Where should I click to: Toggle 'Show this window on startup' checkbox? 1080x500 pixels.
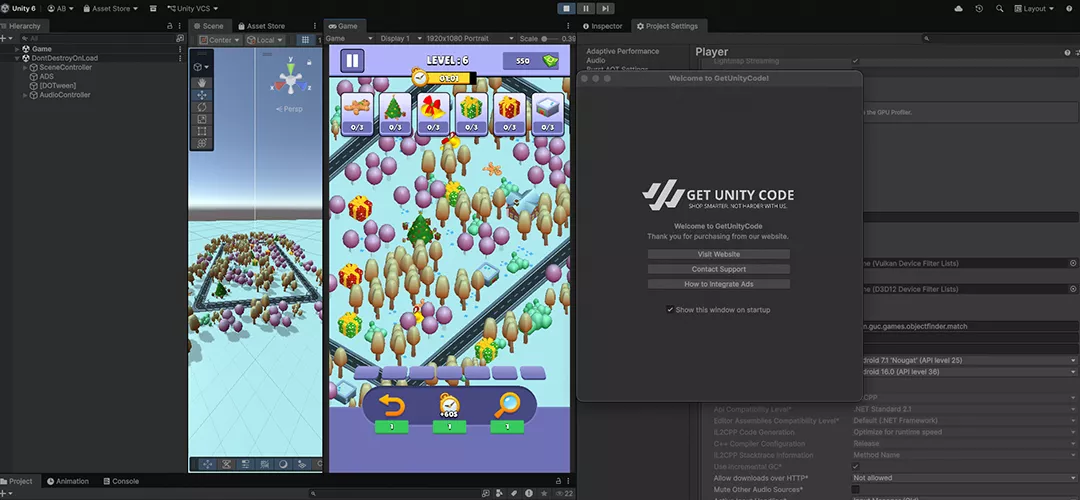[670, 310]
